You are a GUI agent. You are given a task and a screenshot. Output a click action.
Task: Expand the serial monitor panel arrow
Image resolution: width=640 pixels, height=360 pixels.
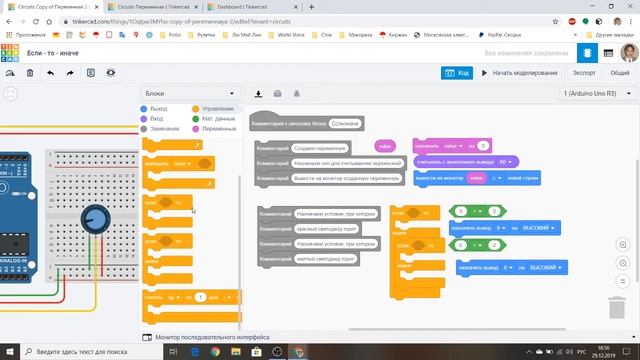point(633,337)
